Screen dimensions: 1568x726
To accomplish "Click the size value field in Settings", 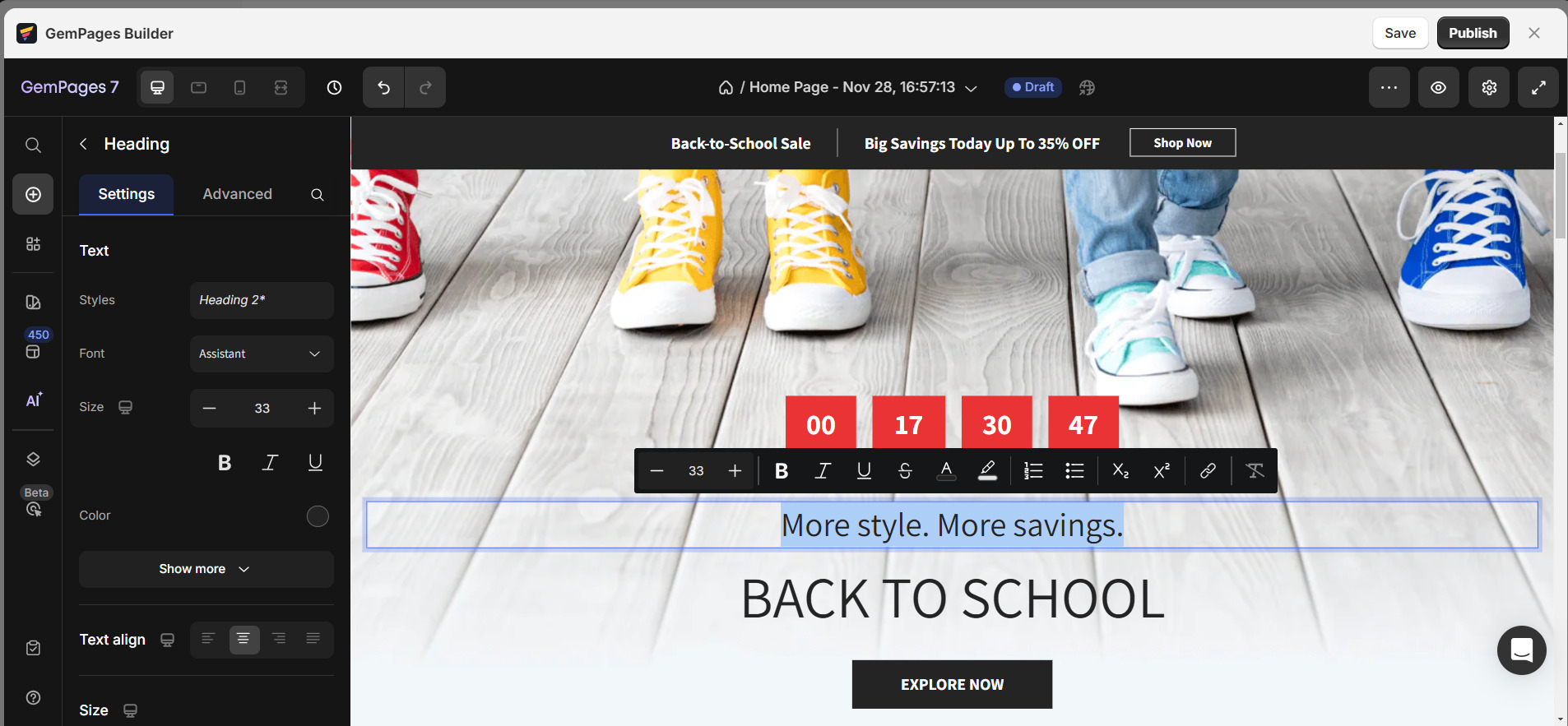I will (262, 408).
